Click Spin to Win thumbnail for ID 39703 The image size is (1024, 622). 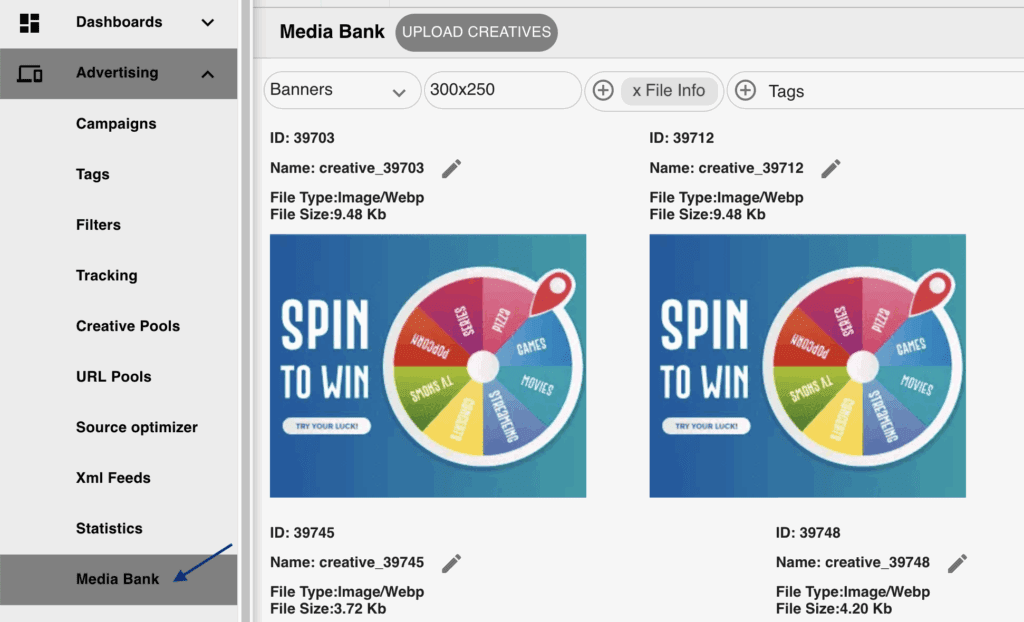click(428, 366)
